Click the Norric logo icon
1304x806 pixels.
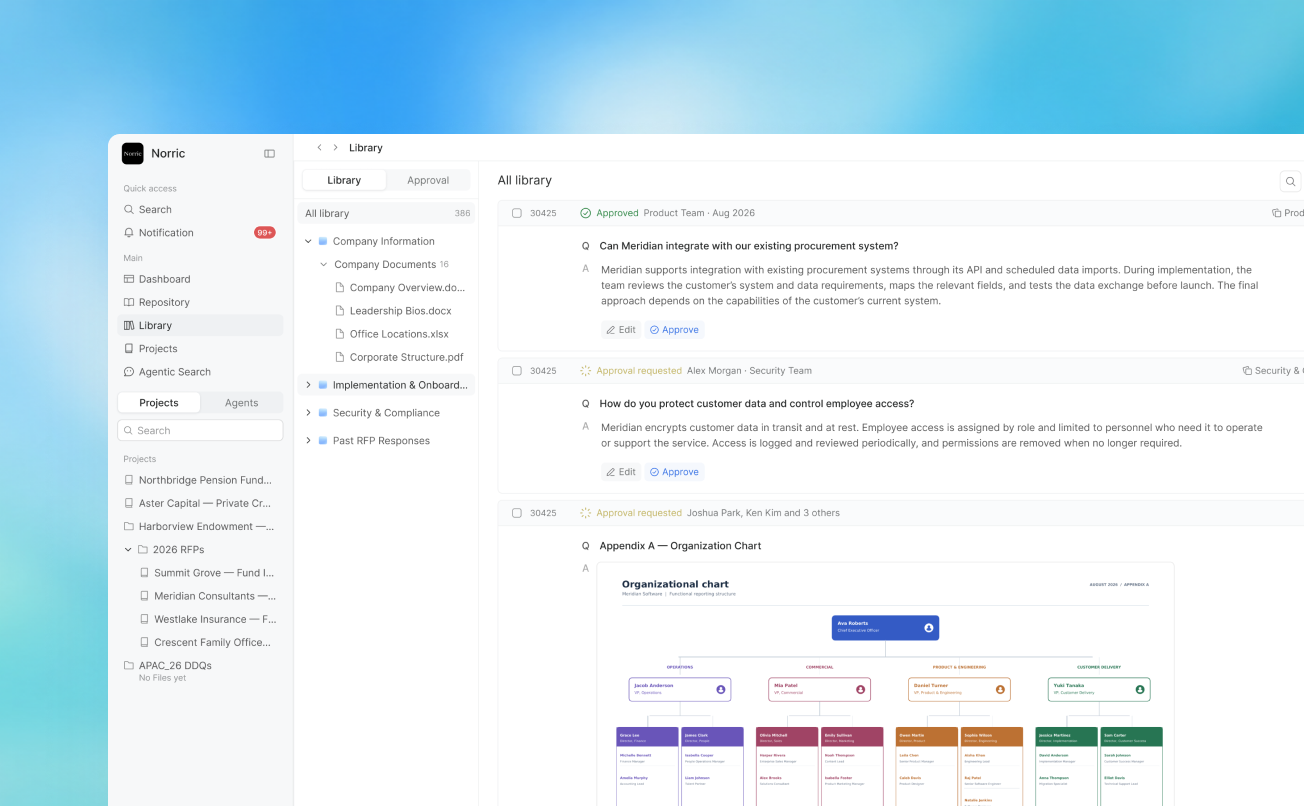pyautogui.click(x=133, y=153)
